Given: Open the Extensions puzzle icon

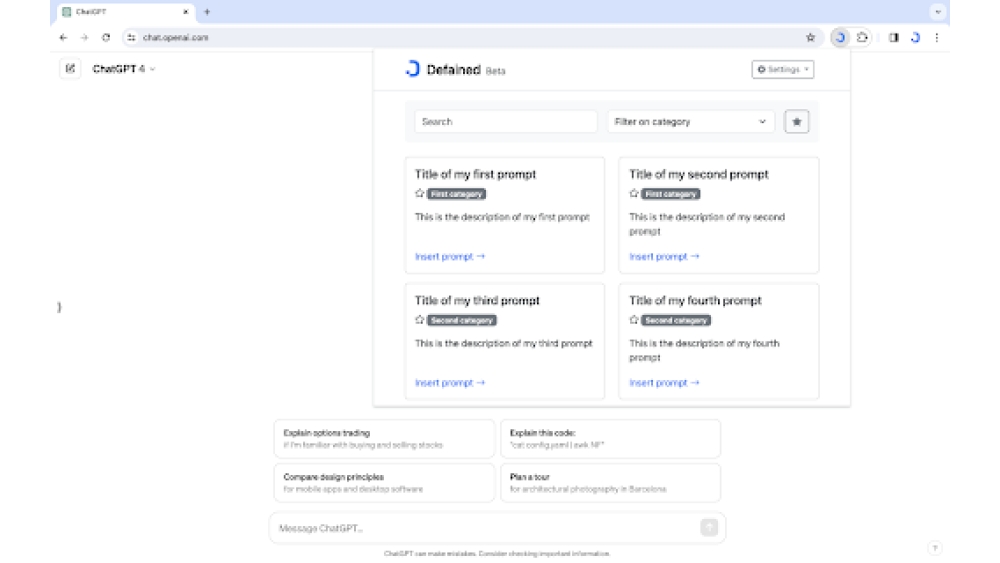Looking at the screenshot, I should coord(862,38).
